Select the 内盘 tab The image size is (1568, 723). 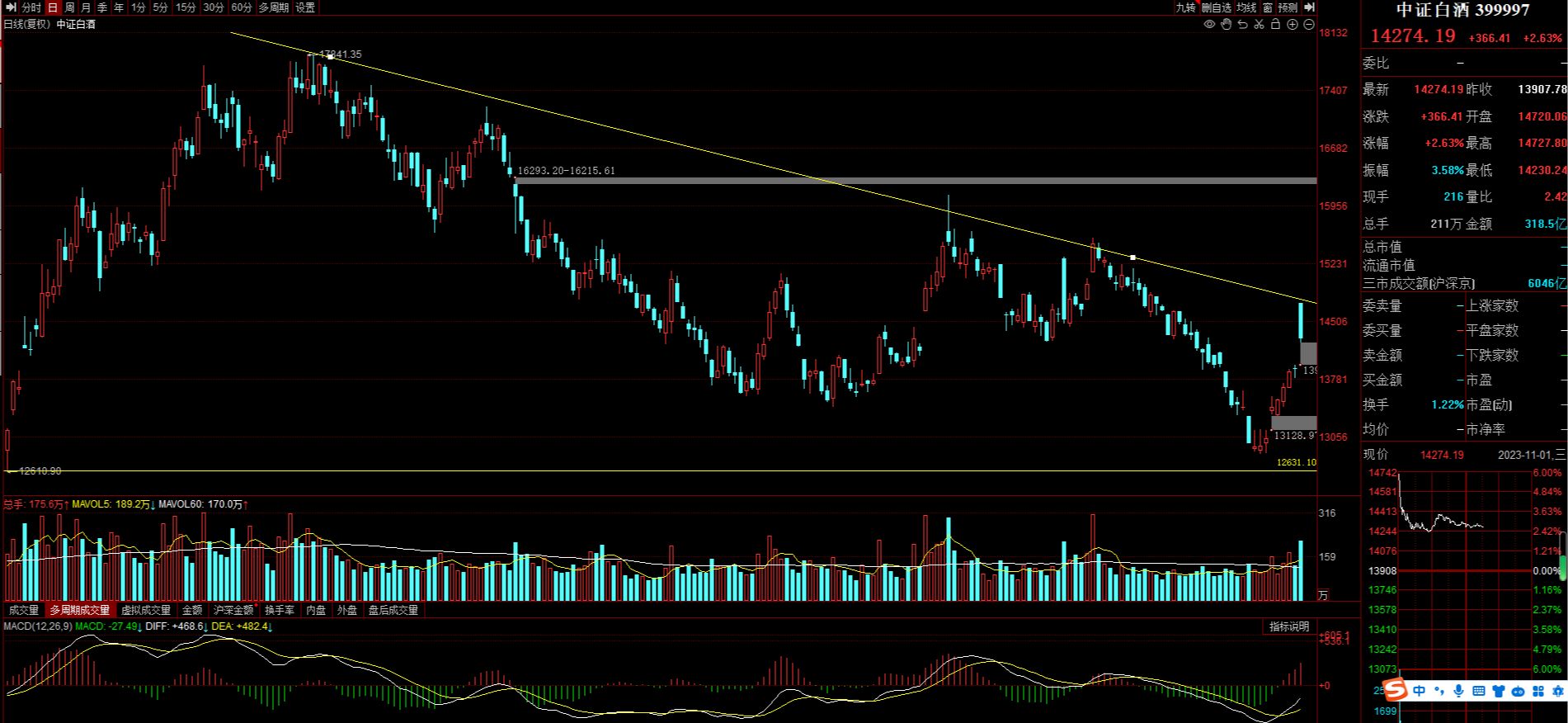pos(316,610)
